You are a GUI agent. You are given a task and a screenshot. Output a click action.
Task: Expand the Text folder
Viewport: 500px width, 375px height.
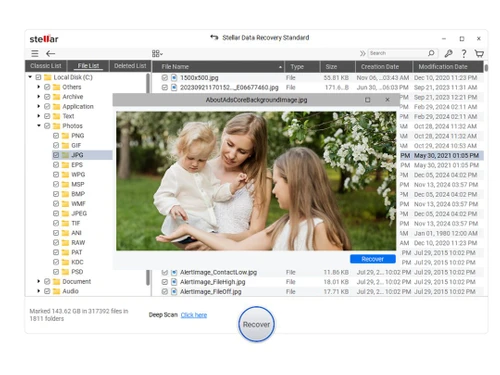pos(39,116)
